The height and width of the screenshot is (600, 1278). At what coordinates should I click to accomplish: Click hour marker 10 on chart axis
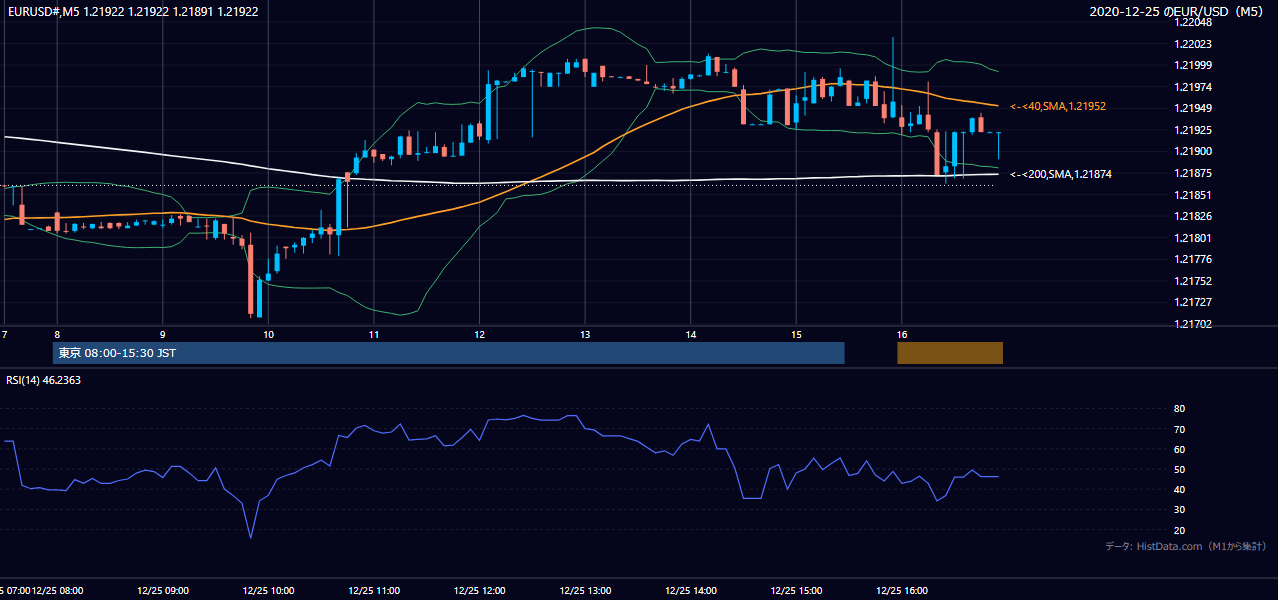click(x=267, y=334)
